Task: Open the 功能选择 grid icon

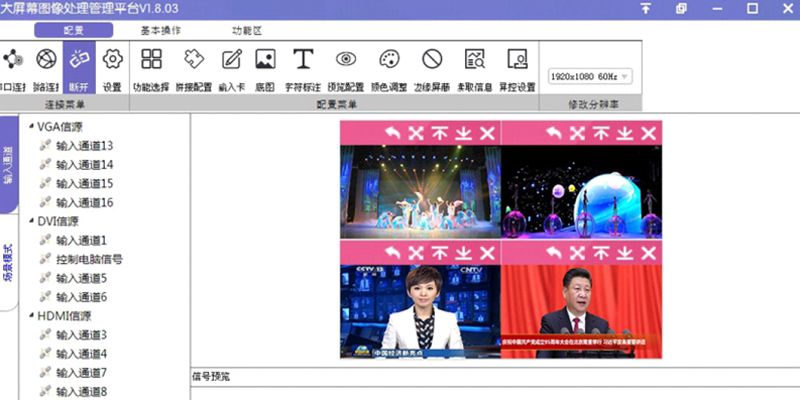Action: coord(151,66)
